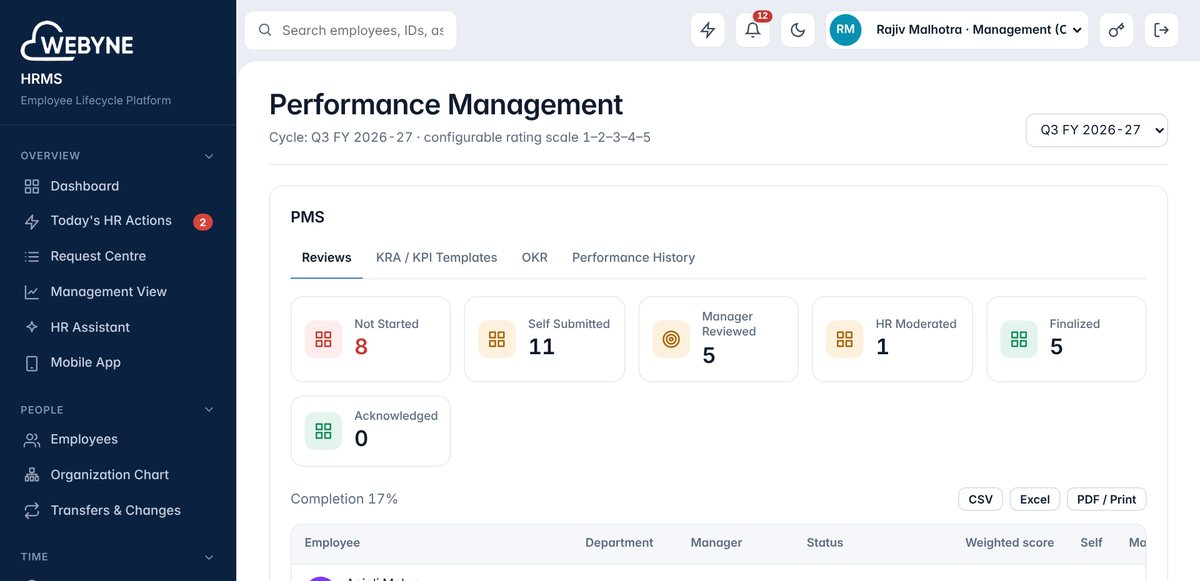1200x581 pixels.
Task: Click the Performance Management heading
Action: tap(446, 105)
